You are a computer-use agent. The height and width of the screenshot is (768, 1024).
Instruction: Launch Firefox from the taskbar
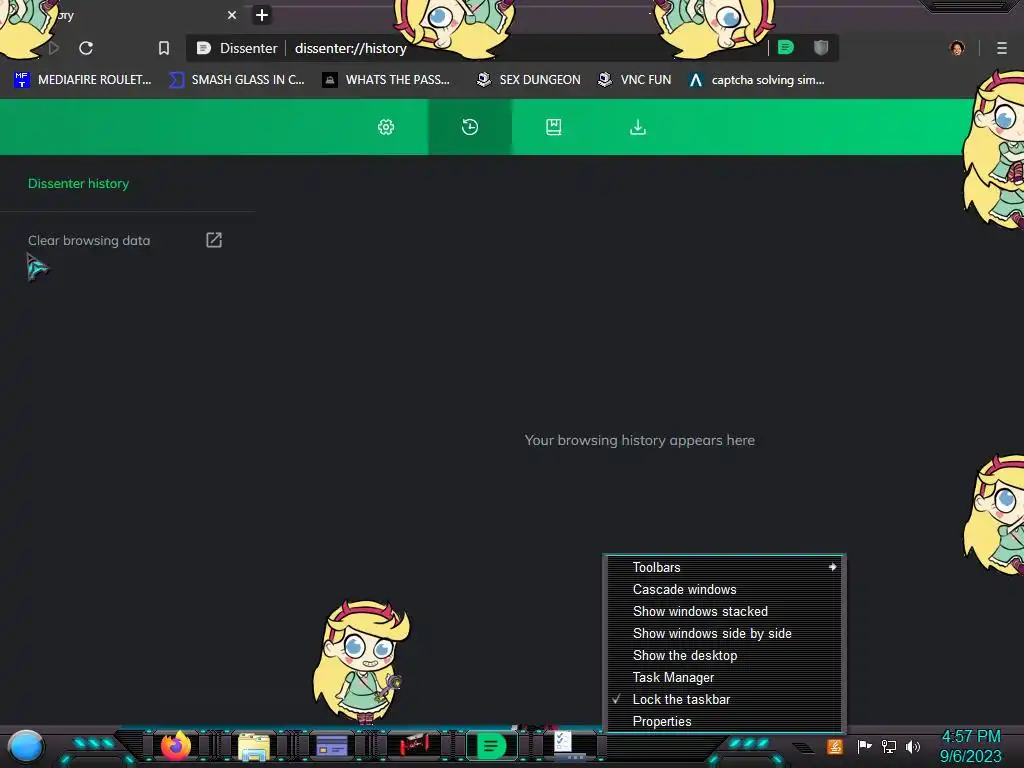(176, 746)
